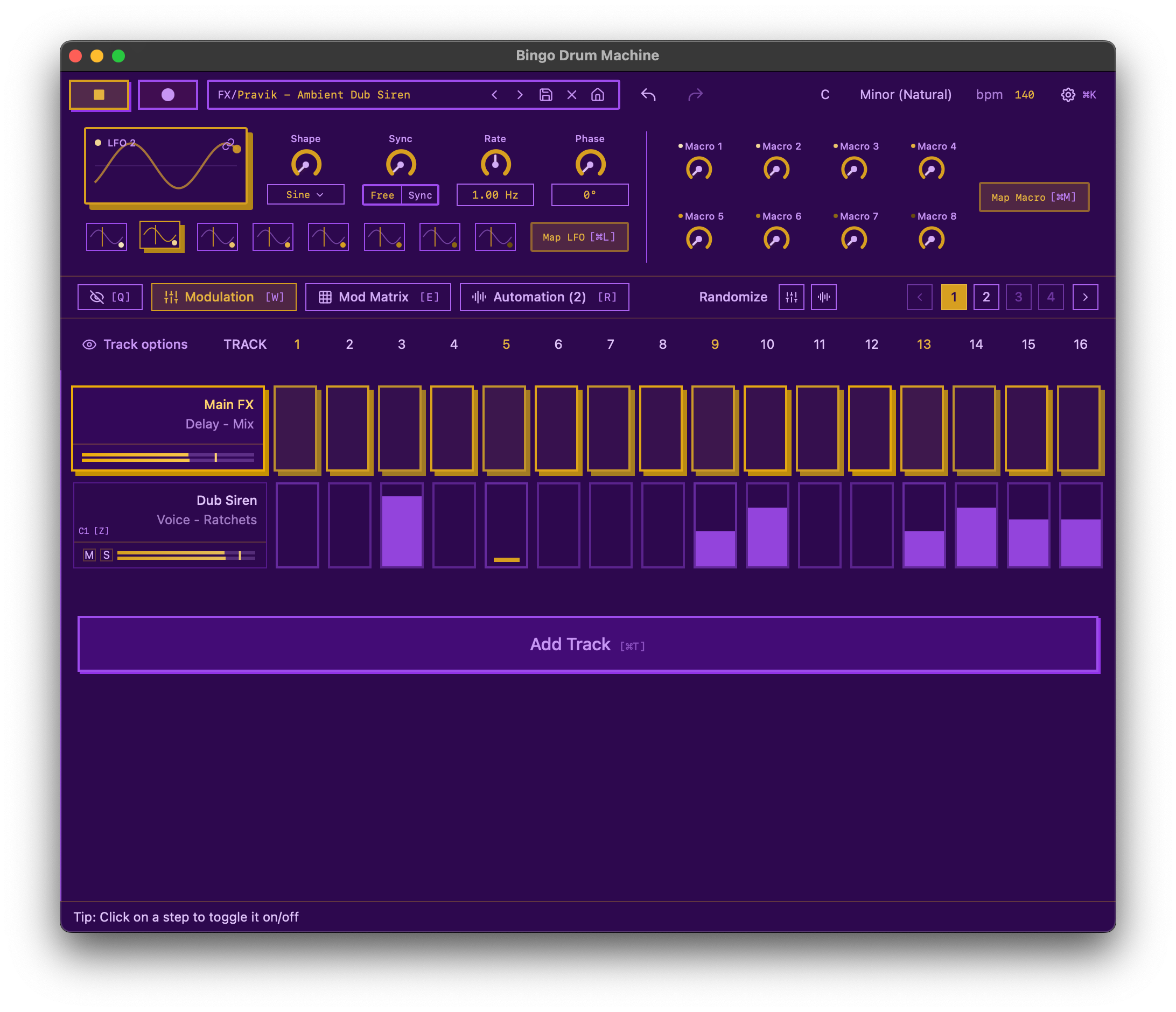The image size is (1176, 1012).
Task: Toggle the Track options eye icon
Action: click(x=89, y=345)
